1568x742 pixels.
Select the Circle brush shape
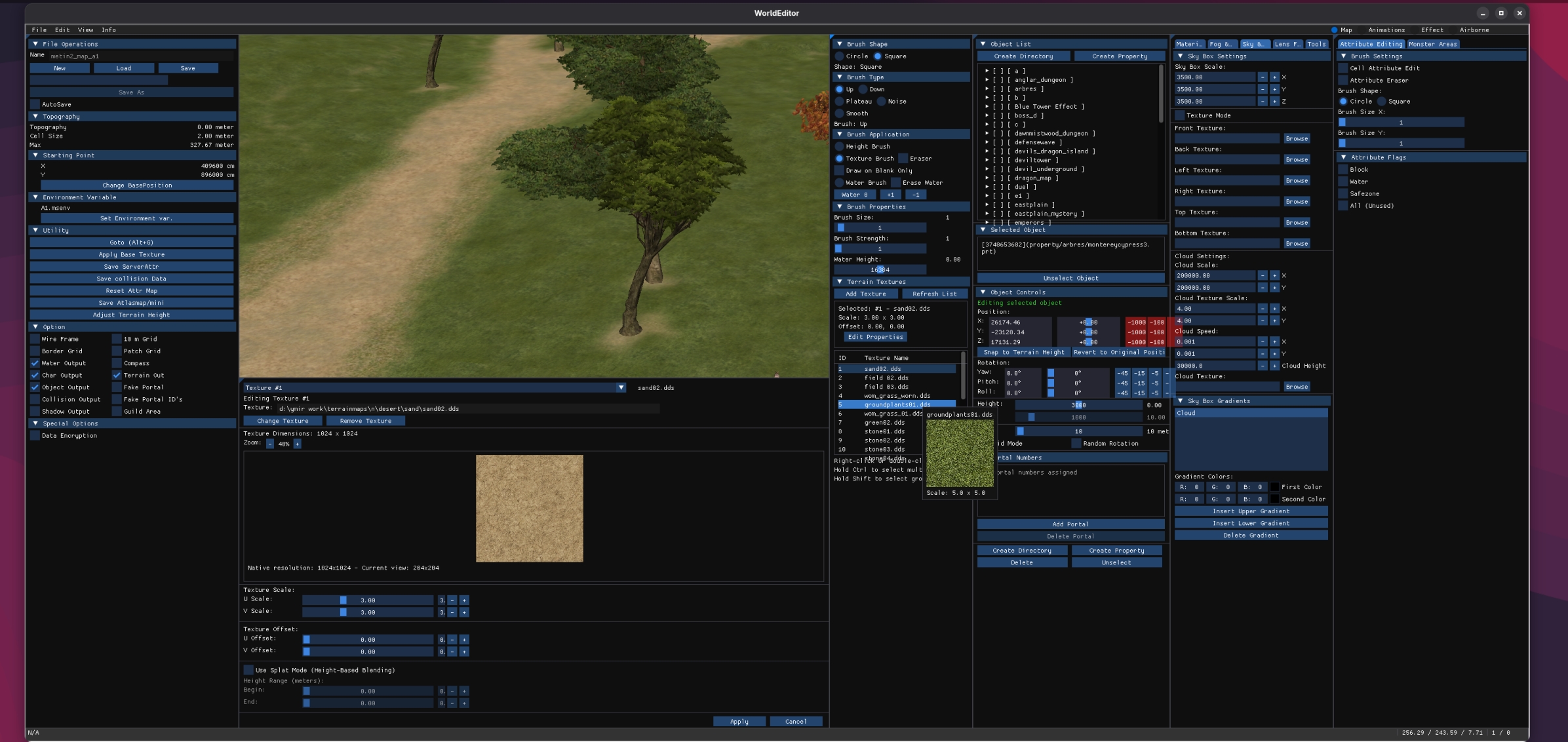[x=840, y=56]
